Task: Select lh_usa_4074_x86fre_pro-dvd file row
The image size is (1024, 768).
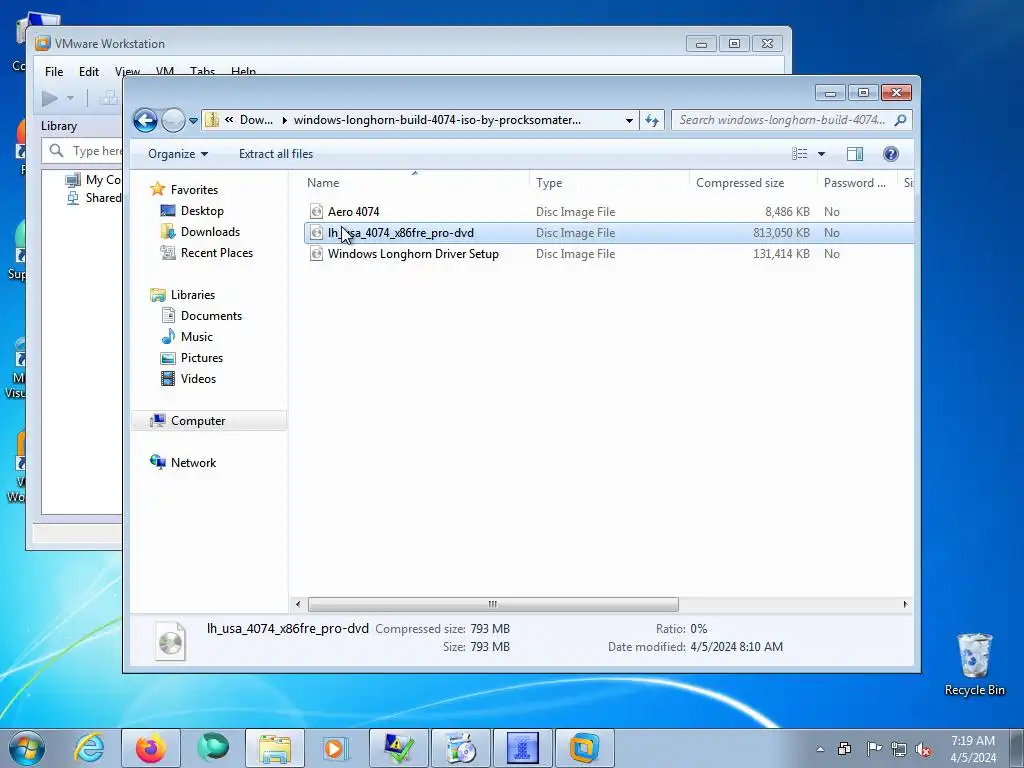Action: click(609, 233)
